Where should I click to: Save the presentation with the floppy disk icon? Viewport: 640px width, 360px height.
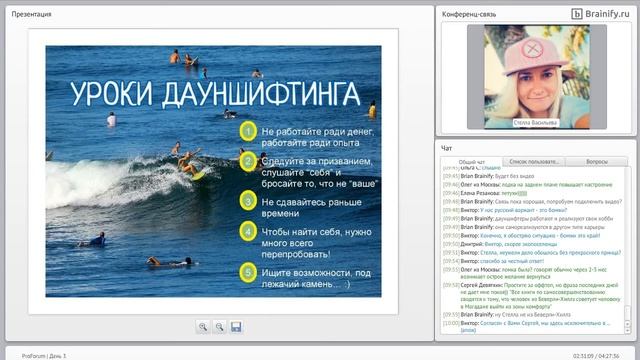tap(236, 327)
